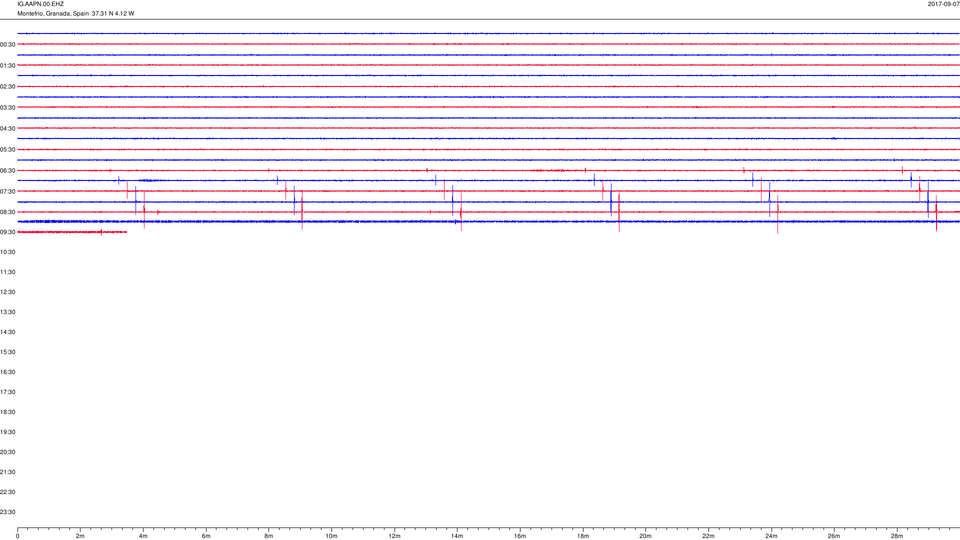Select the 00:30 time label

[x=7, y=45]
